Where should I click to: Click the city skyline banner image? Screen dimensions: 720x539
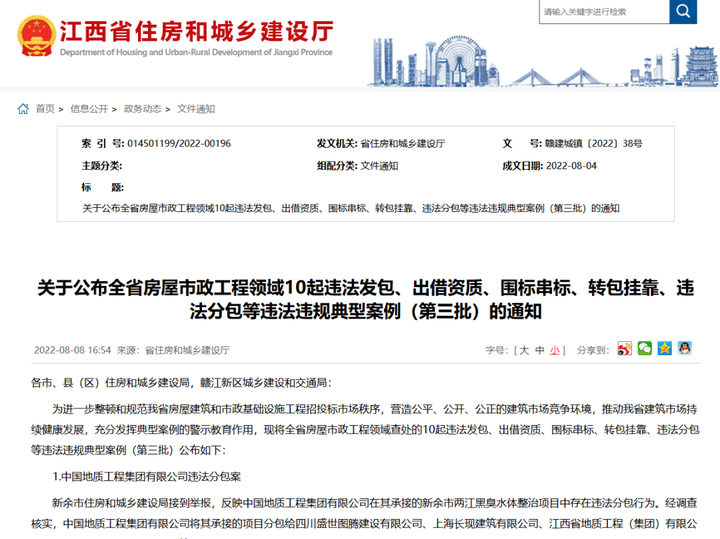(x=543, y=62)
